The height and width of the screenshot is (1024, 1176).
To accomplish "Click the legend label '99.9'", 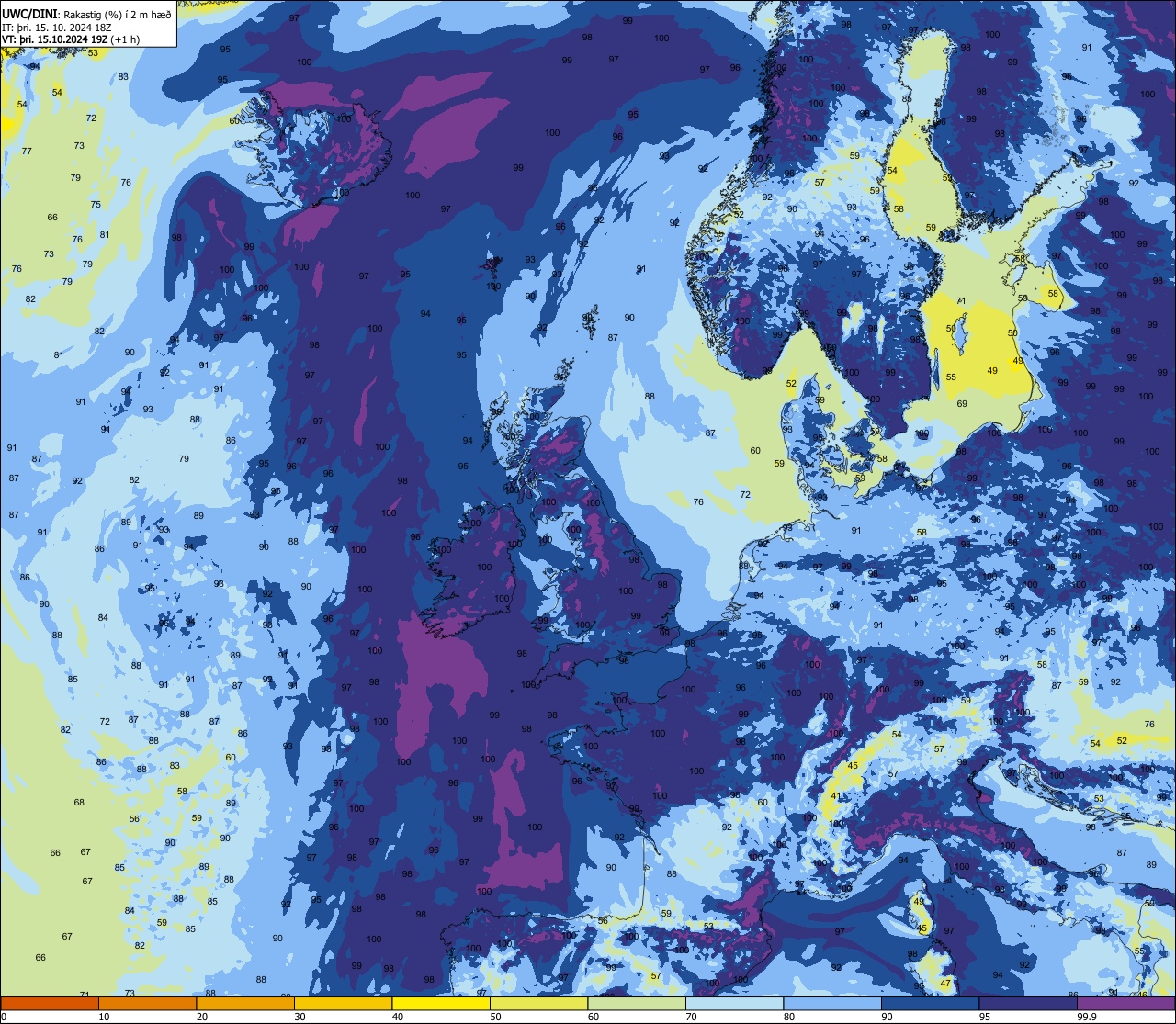I will tap(1087, 1017).
